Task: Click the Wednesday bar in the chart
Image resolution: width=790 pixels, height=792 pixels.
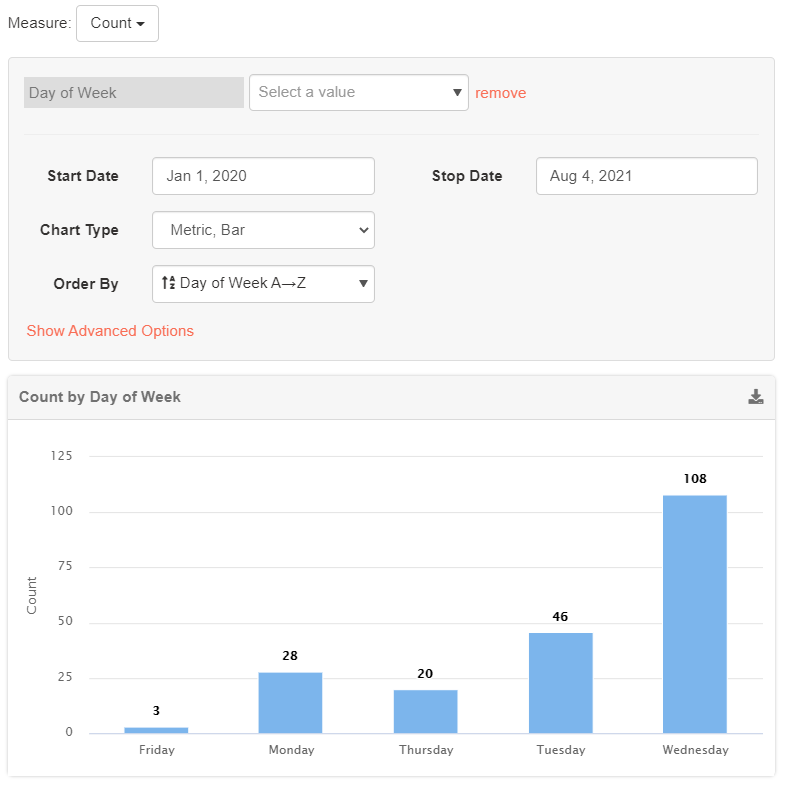Action: [x=695, y=614]
